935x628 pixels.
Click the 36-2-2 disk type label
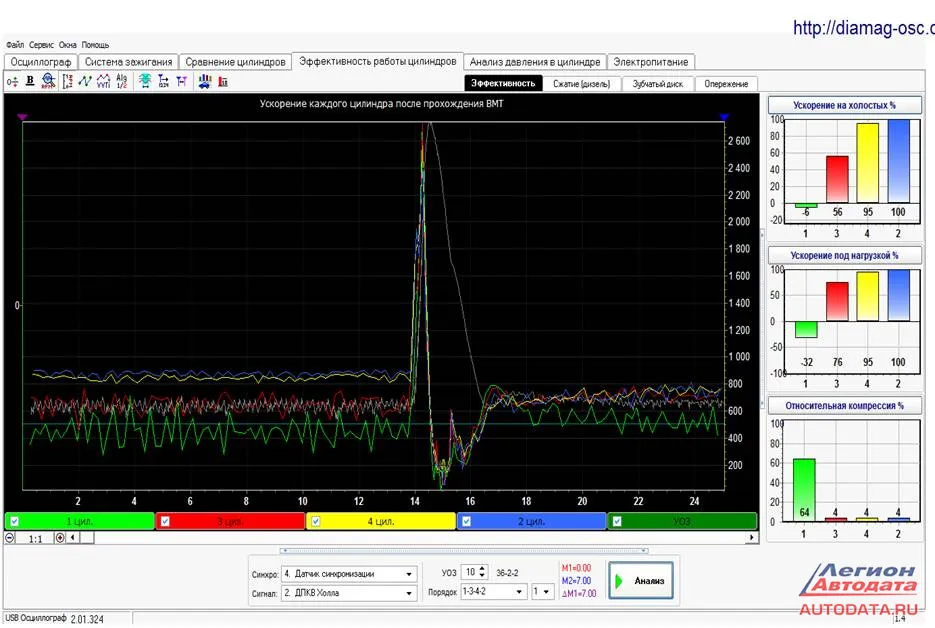click(x=507, y=573)
